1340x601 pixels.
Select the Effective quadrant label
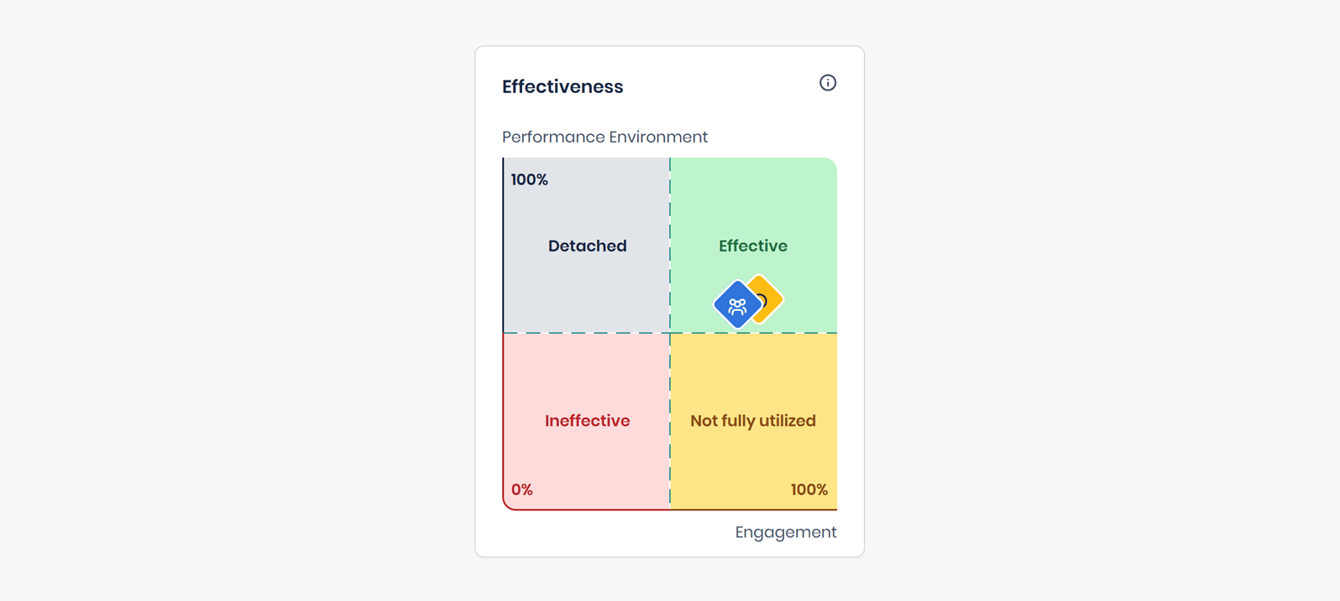753,246
